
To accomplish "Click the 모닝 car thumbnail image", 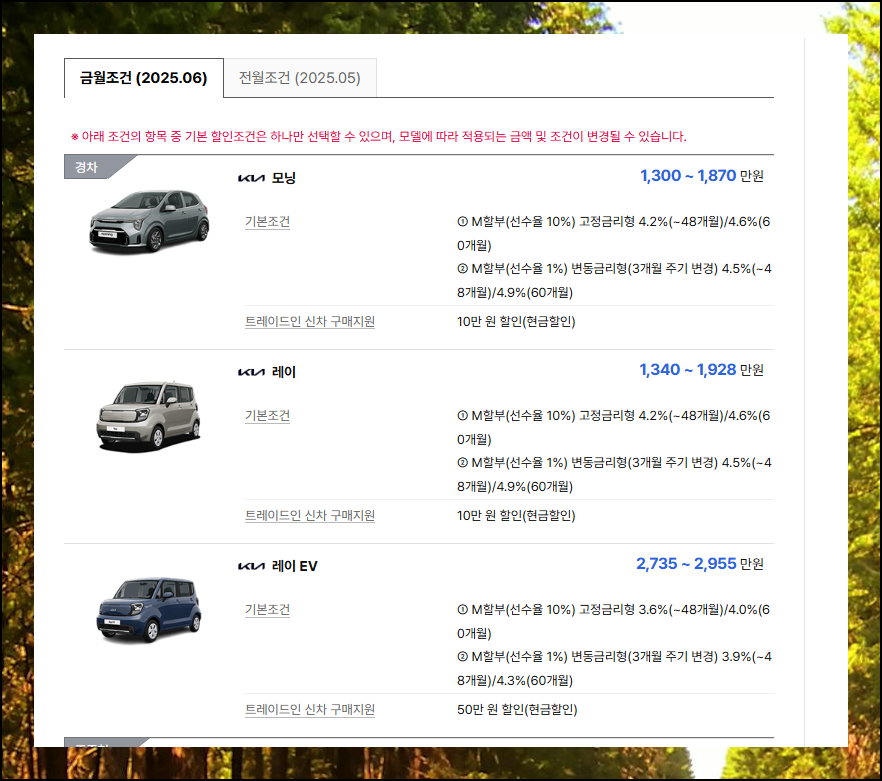I will pos(149,222).
